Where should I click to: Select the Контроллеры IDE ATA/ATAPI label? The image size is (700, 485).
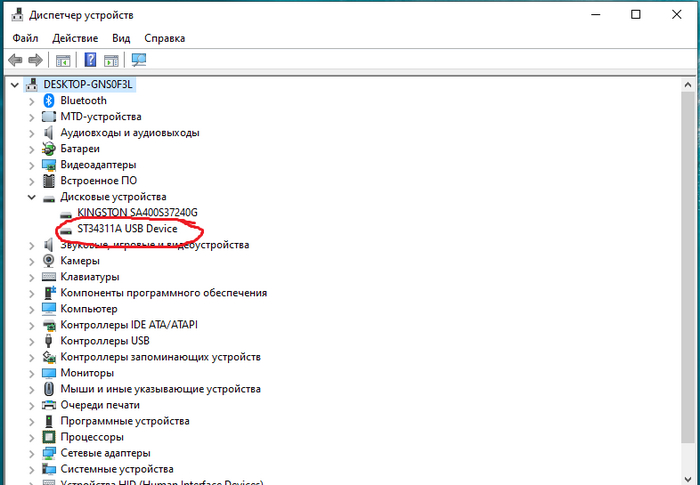(x=129, y=325)
